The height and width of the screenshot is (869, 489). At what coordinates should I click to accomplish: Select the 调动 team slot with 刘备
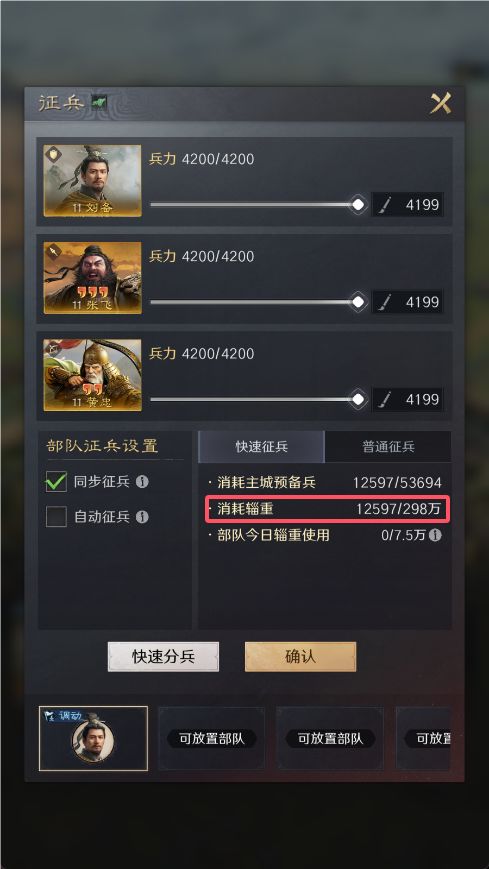click(93, 738)
